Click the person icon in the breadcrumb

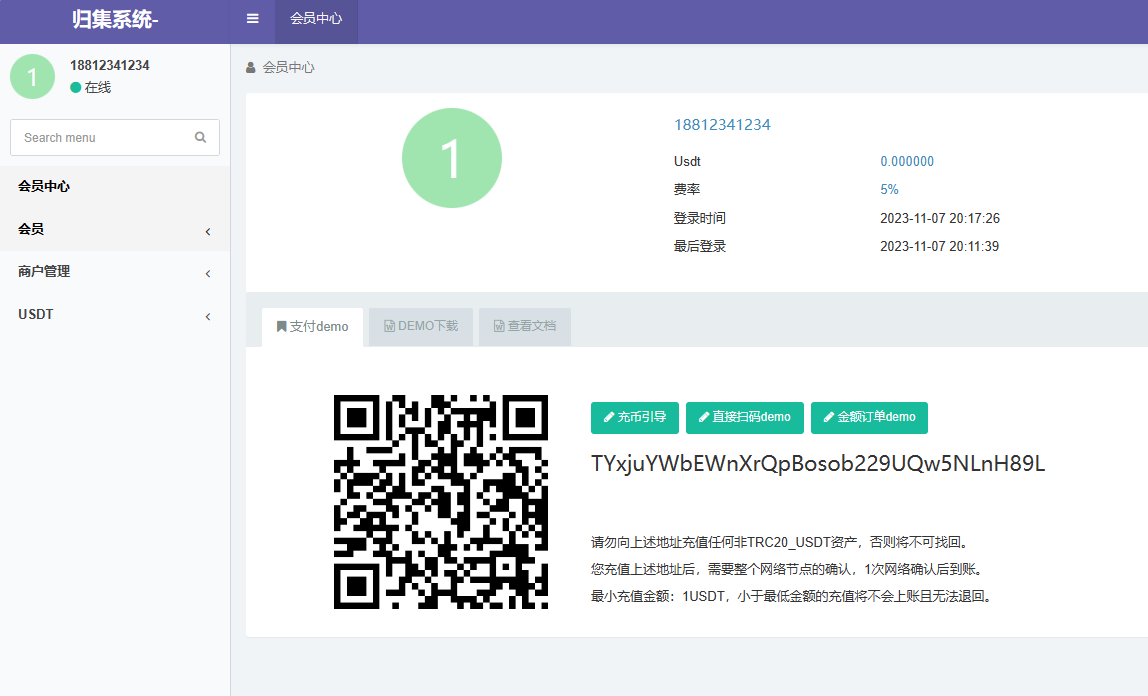tap(250, 67)
